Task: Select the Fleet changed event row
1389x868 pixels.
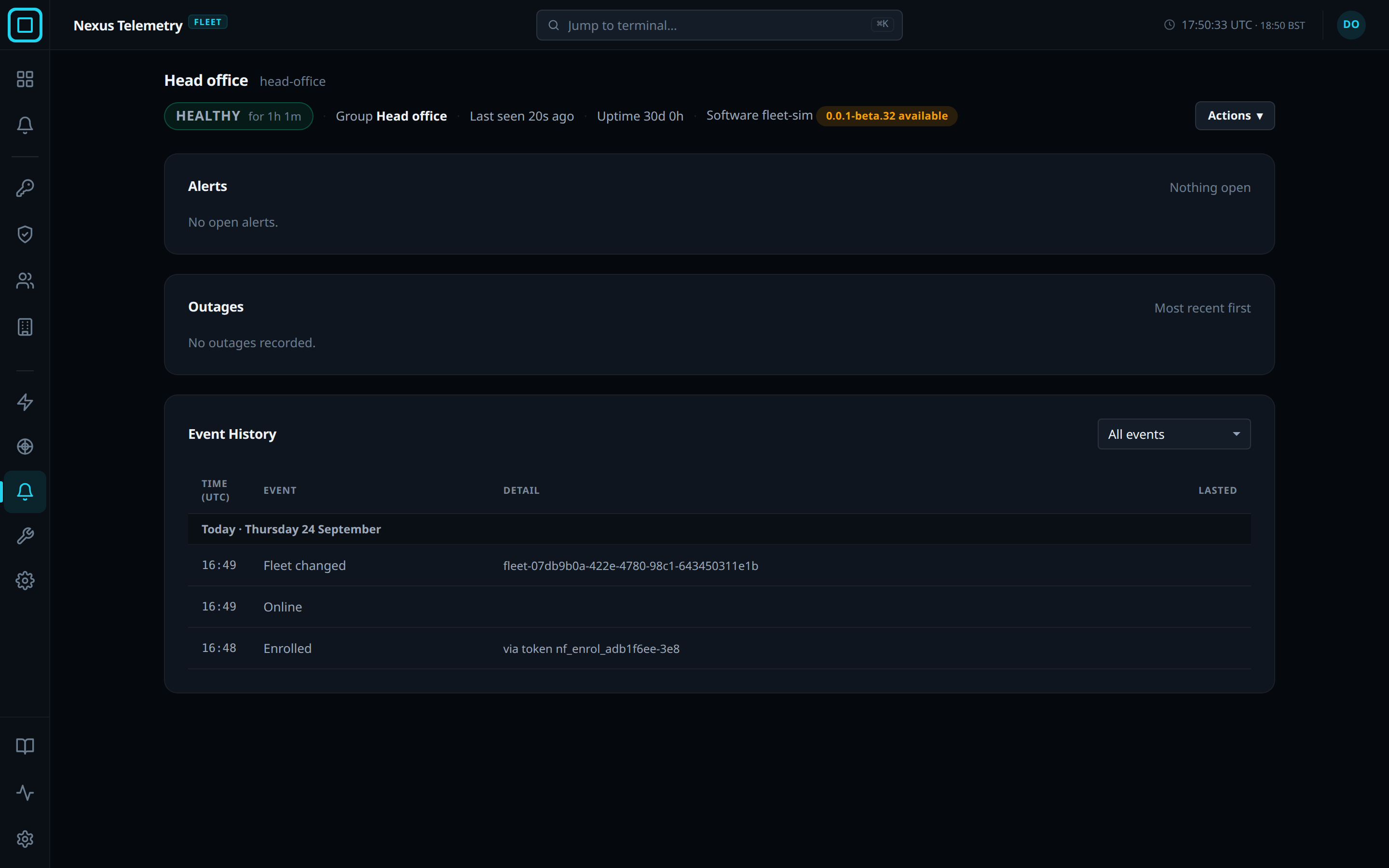Action: pyautogui.click(x=719, y=566)
